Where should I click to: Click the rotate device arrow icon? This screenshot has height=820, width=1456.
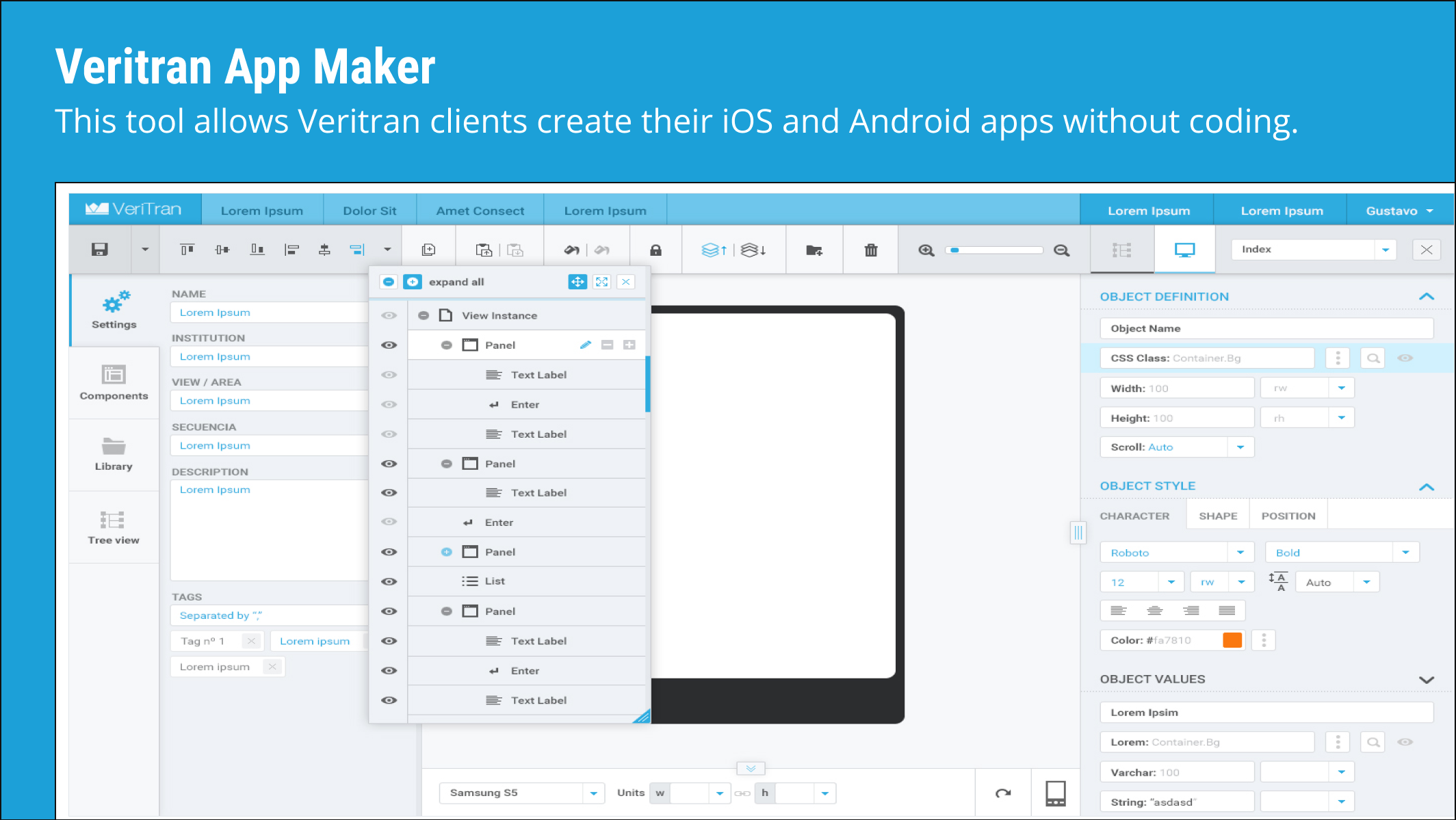tap(1003, 793)
